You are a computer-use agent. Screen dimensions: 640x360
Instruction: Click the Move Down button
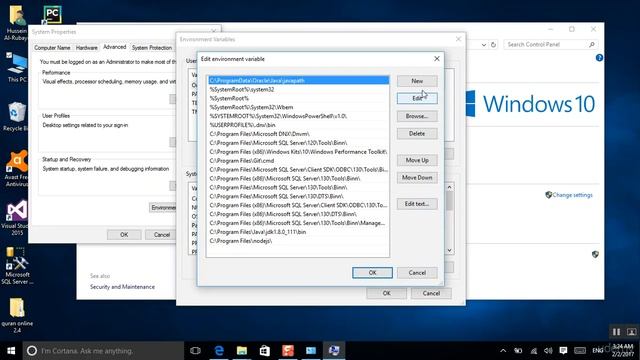(x=417, y=178)
